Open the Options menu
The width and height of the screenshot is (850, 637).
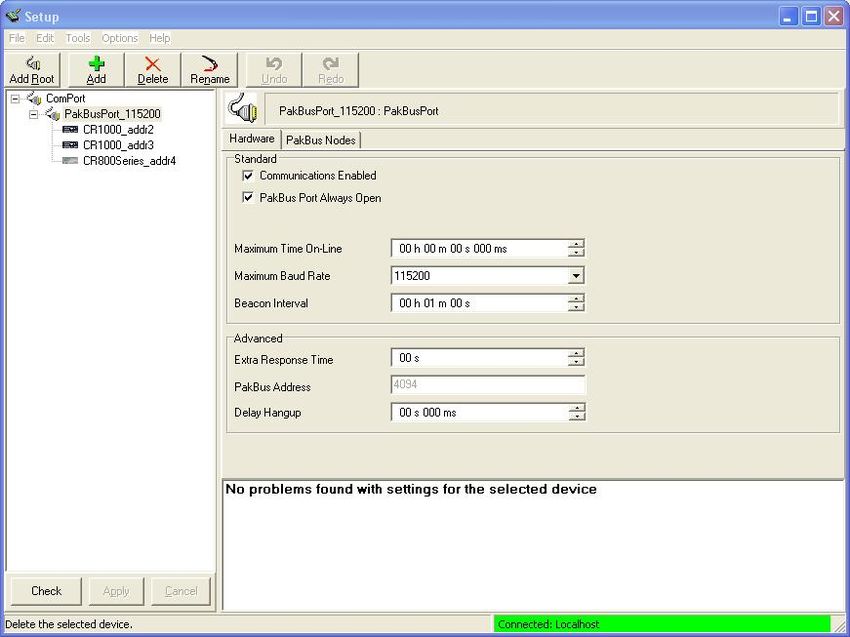pos(120,38)
